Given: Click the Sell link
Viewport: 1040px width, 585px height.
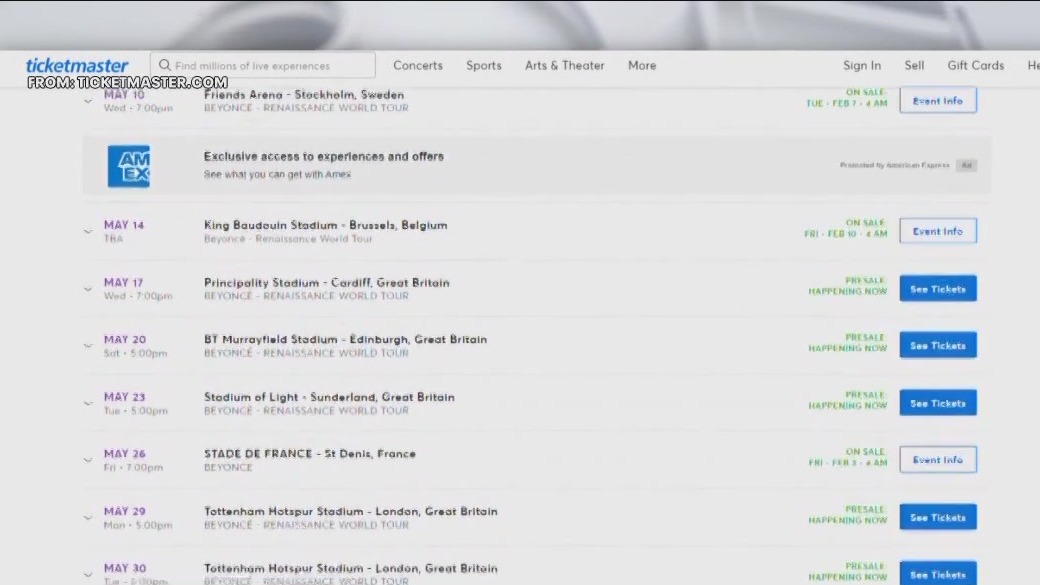Looking at the screenshot, I should pyautogui.click(x=913, y=65).
